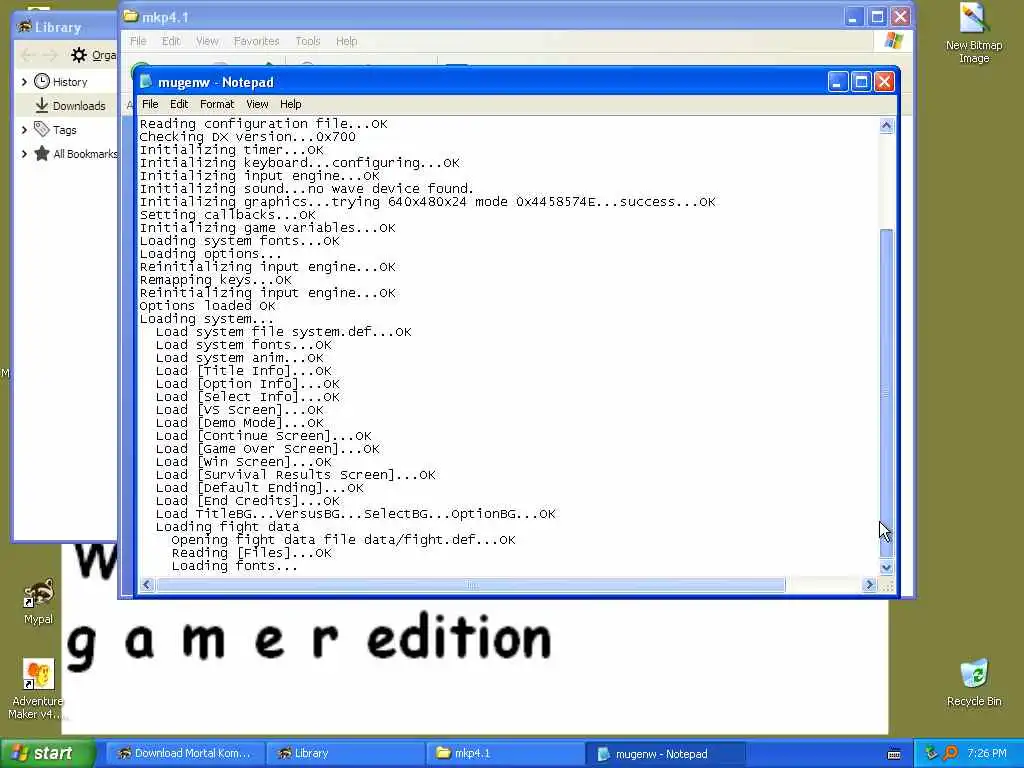This screenshot has height=768, width=1024.
Task: Switch to Download Mortal Kom... taskbar button
Action: tap(185, 754)
